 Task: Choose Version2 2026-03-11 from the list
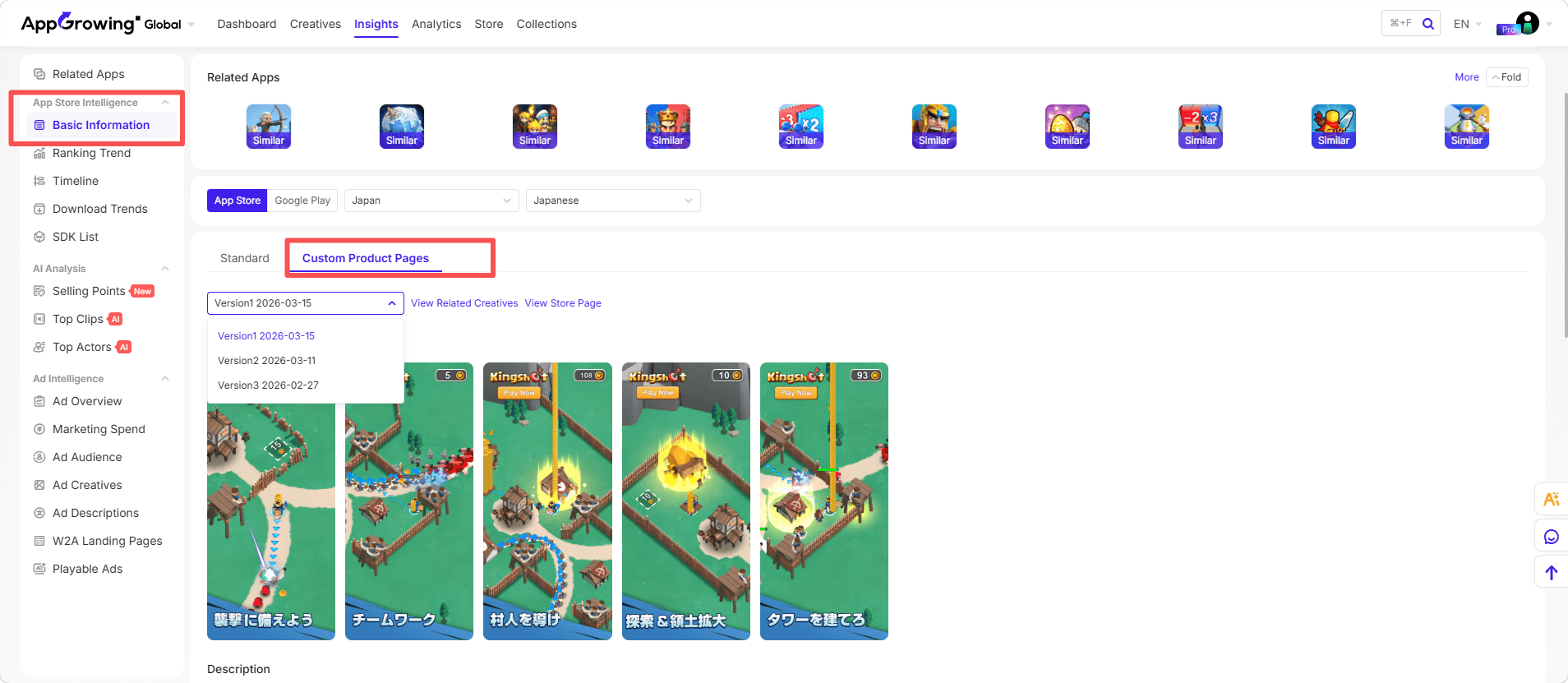click(x=266, y=361)
